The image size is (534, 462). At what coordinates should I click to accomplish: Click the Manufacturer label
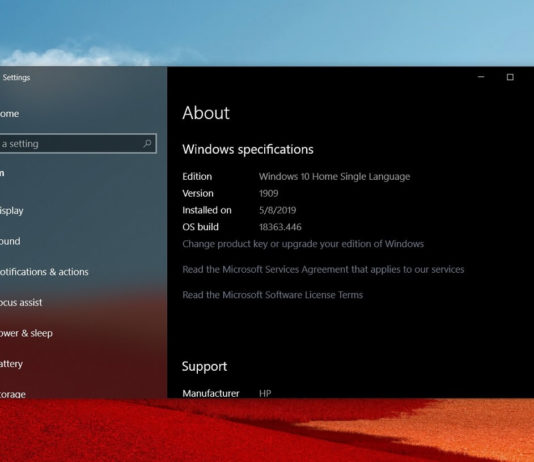pos(211,393)
